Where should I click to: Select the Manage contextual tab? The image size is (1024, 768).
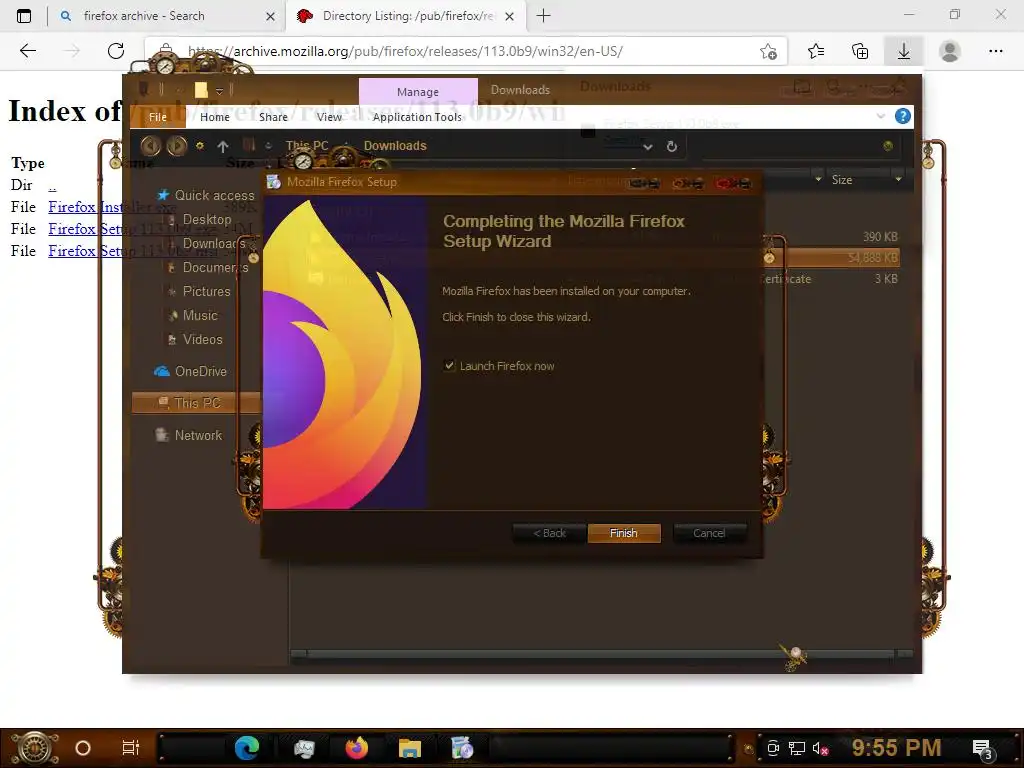[418, 92]
